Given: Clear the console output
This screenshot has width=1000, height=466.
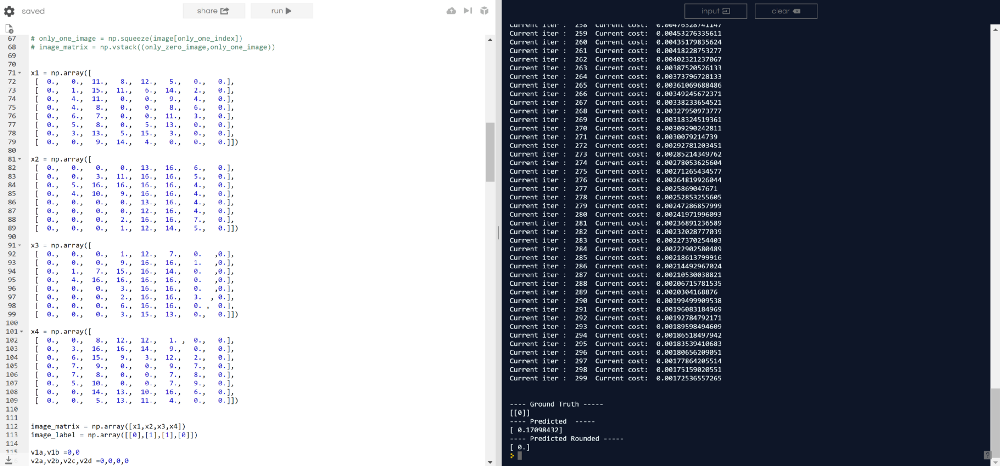Looking at the screenshot, I should pyautogui.click(x=786, y=11).
